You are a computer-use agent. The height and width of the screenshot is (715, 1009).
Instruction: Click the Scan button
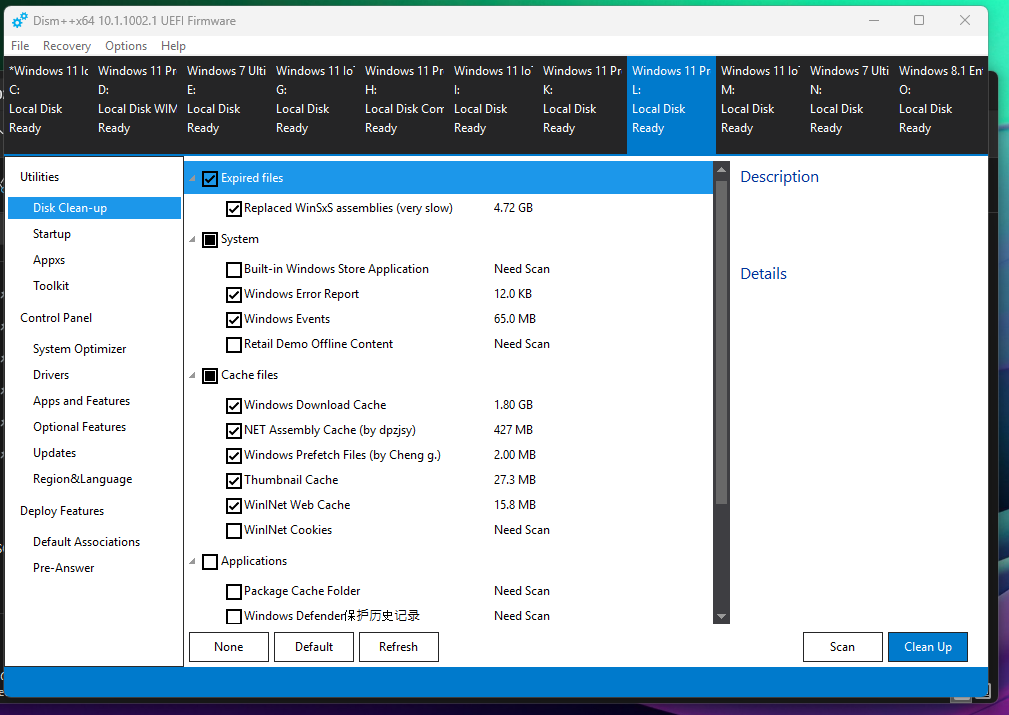(842, 647)
